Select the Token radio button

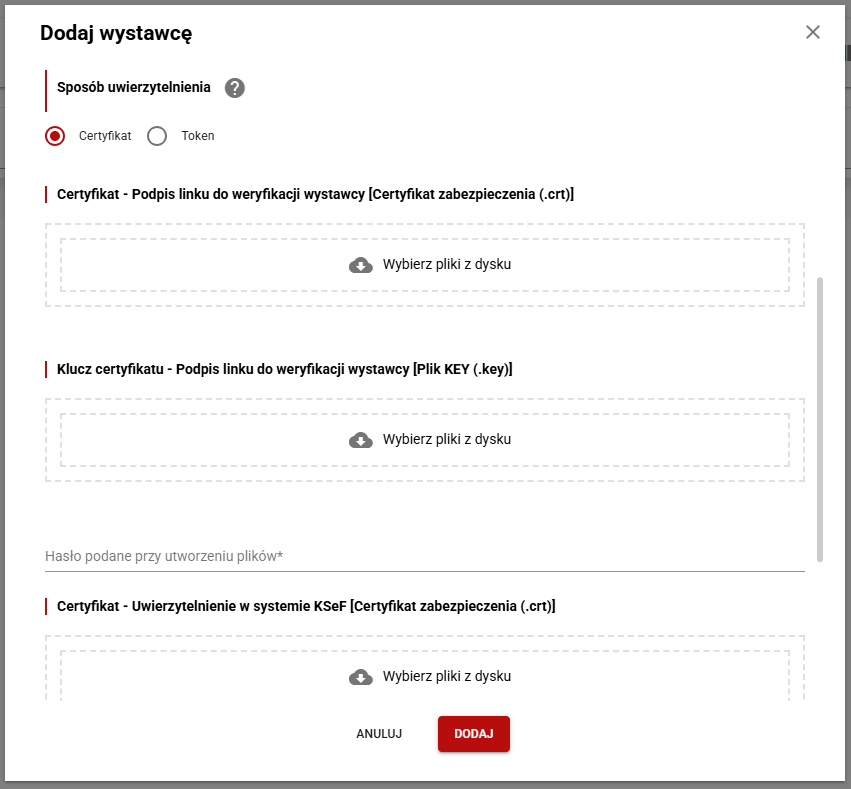[x=157, y=136]
